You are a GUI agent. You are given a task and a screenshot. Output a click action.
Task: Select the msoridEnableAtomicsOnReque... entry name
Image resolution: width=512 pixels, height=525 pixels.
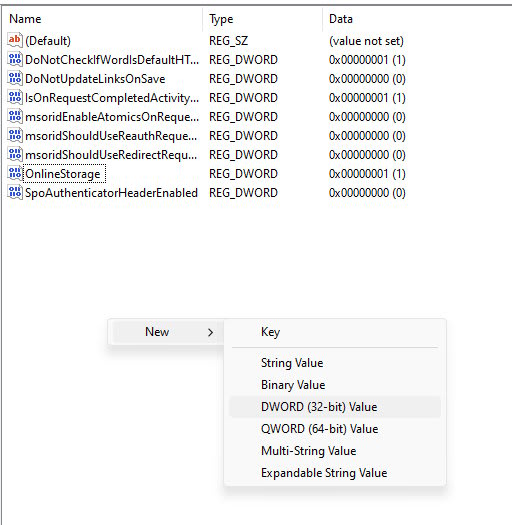click(x=112, y=117)
